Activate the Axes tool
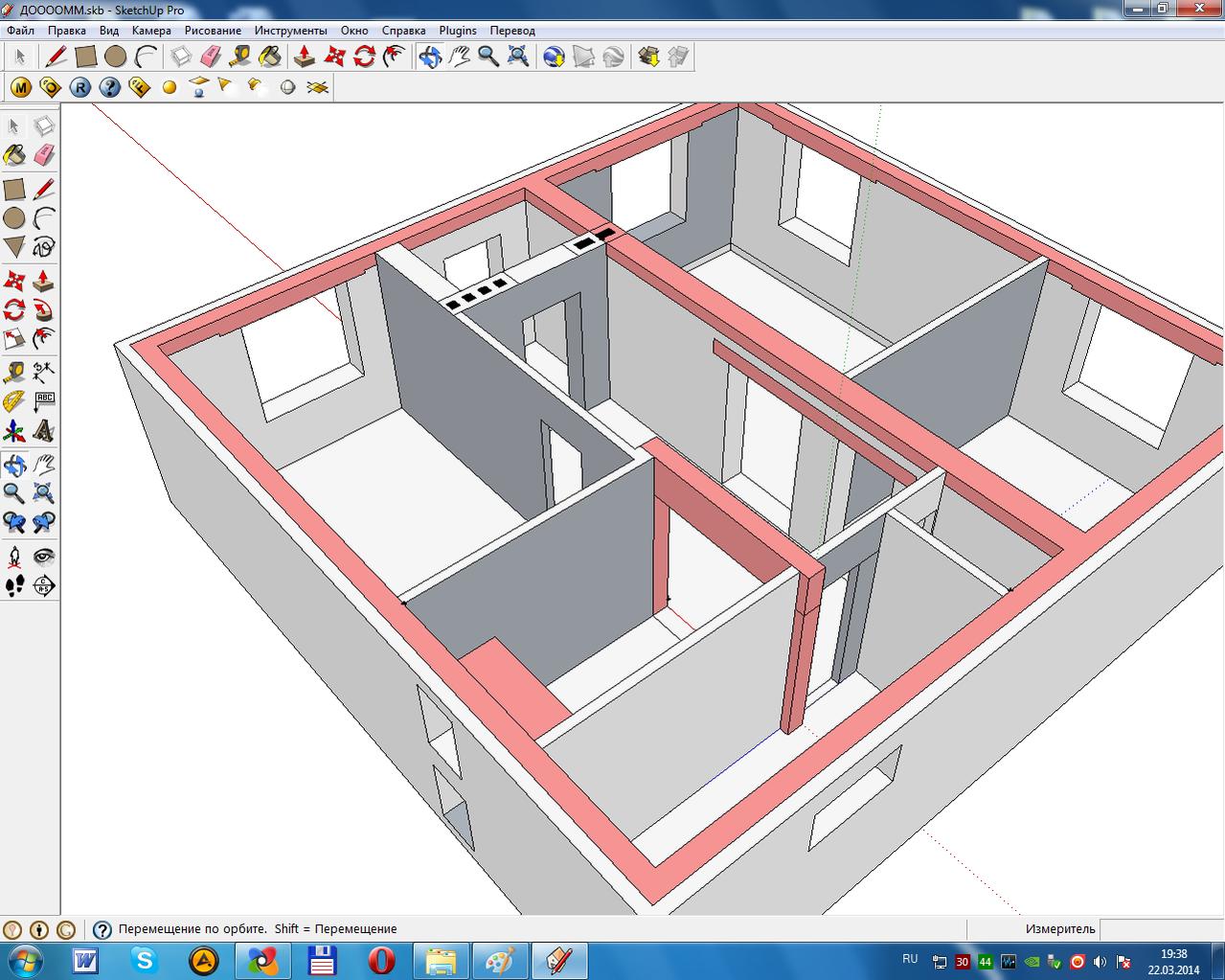1225x980 pixels. pyautogui.click(x=14, y=430)
